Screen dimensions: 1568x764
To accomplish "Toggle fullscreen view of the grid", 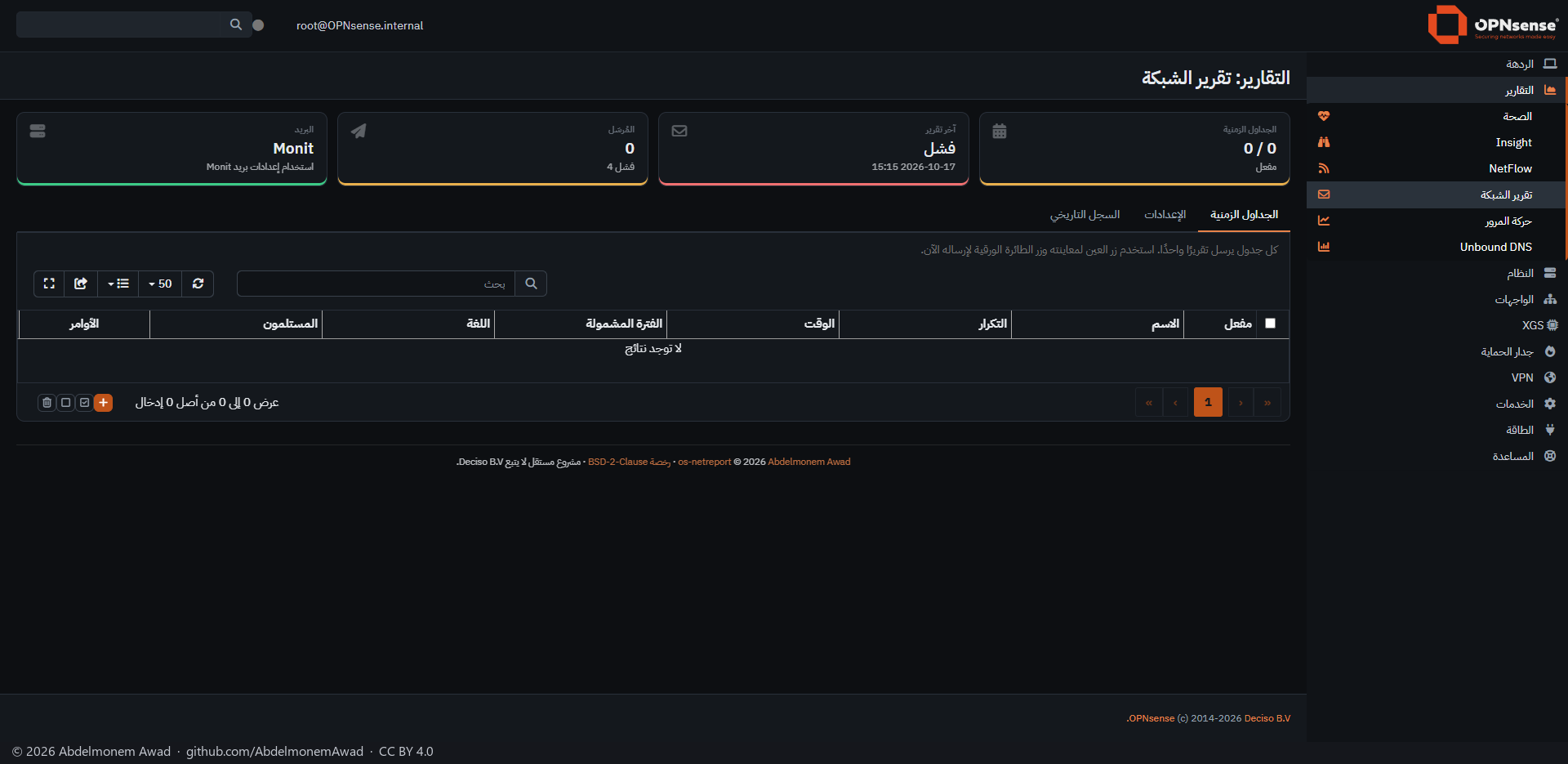I will 49,284.
